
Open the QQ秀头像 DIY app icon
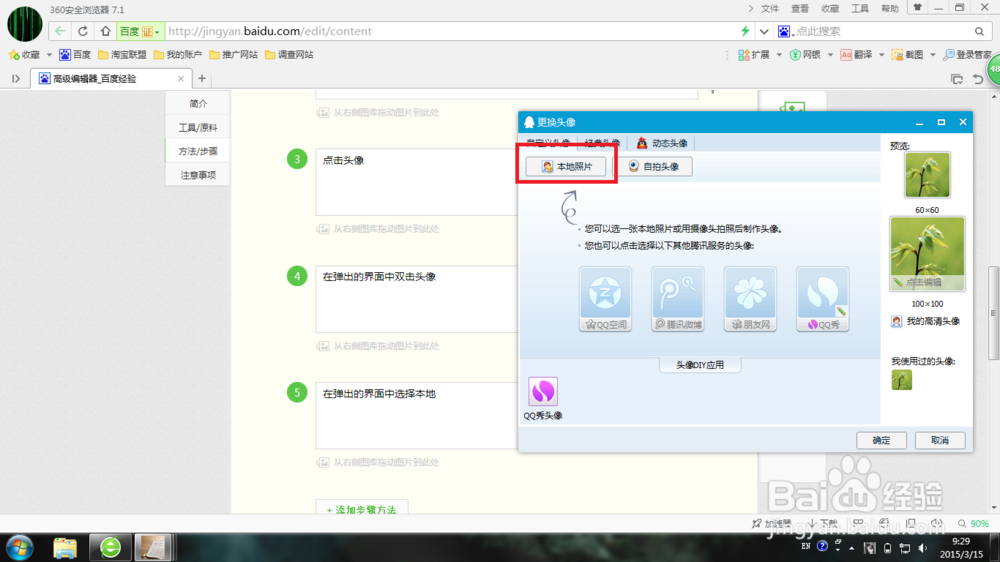coord(543,391)
